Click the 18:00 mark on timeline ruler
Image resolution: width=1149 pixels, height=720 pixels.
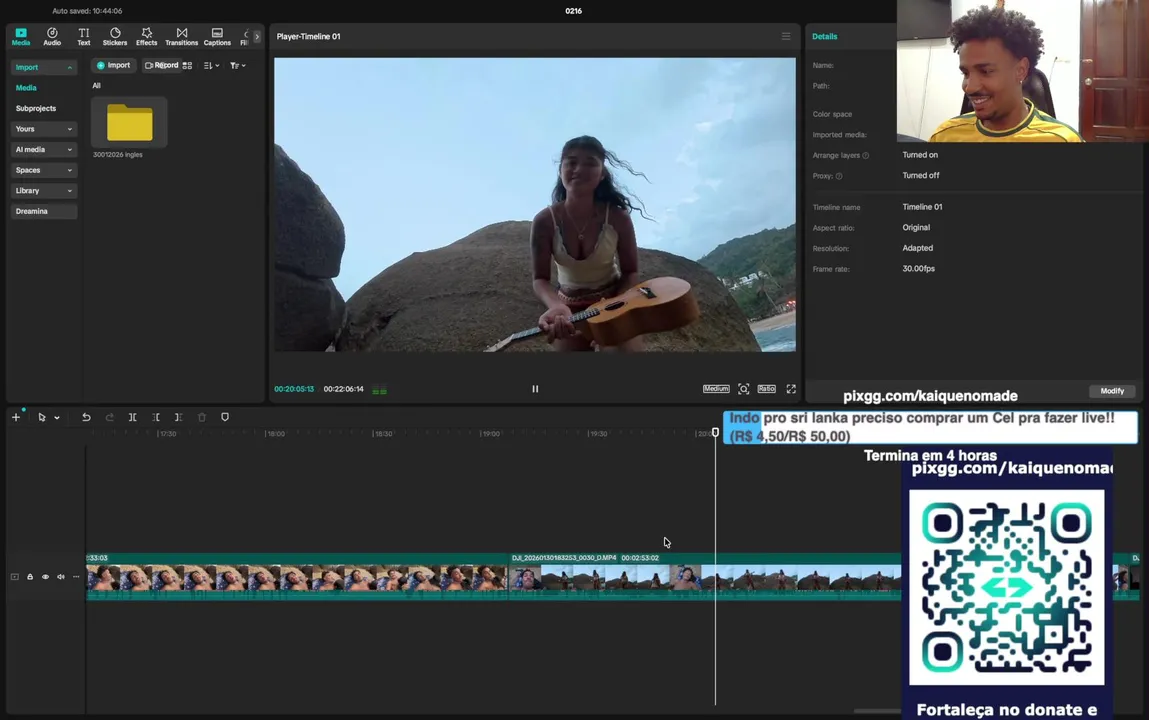tap(276, 434)
